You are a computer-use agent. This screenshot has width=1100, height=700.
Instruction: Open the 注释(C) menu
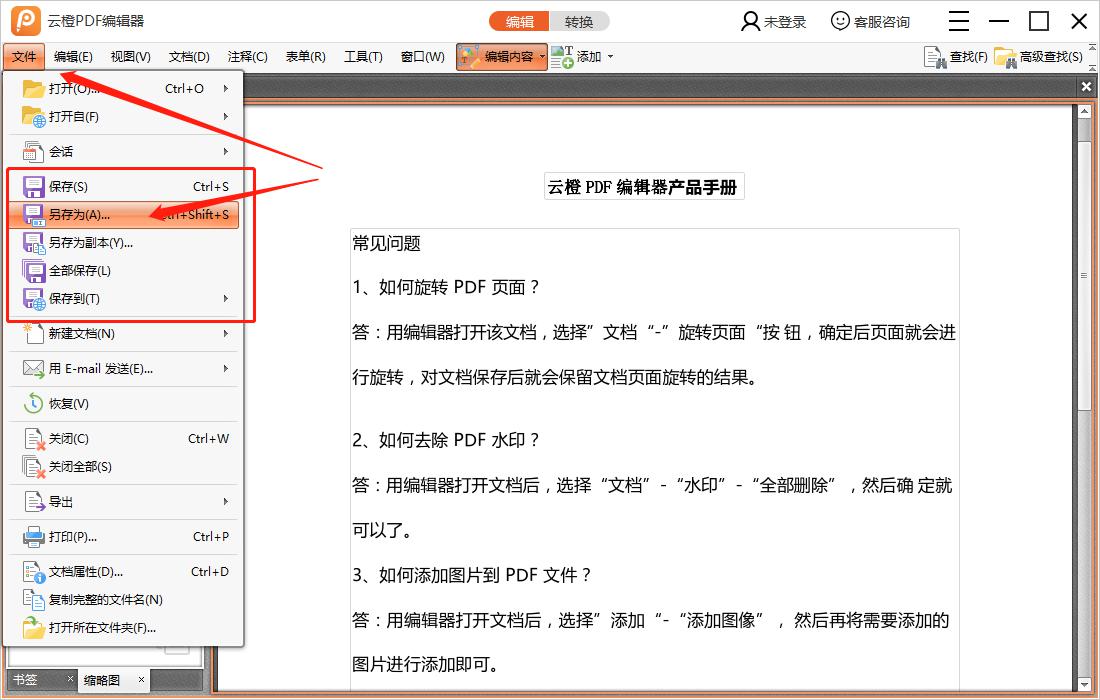pos(248,57)
